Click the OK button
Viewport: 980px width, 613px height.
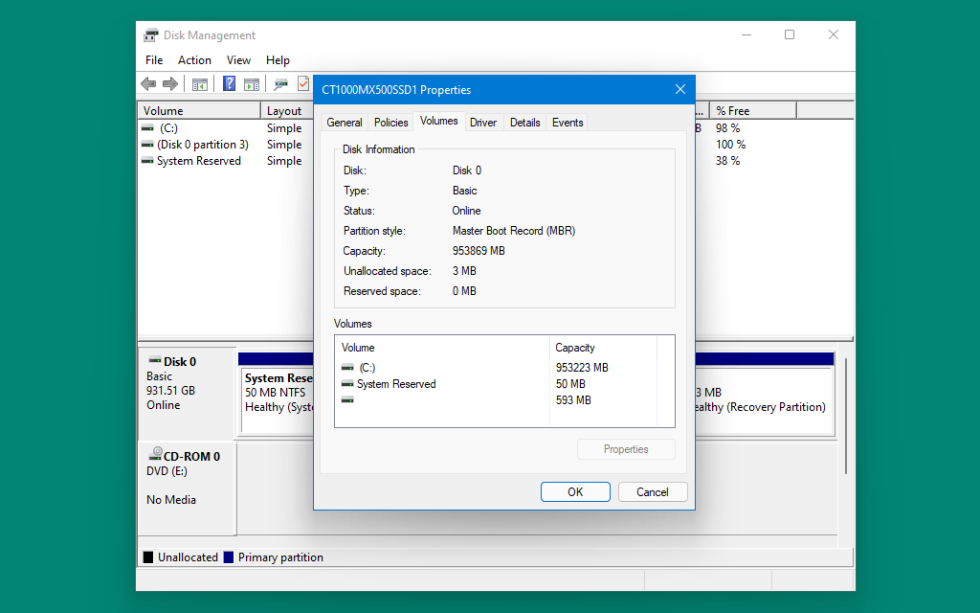click(575, 491)
